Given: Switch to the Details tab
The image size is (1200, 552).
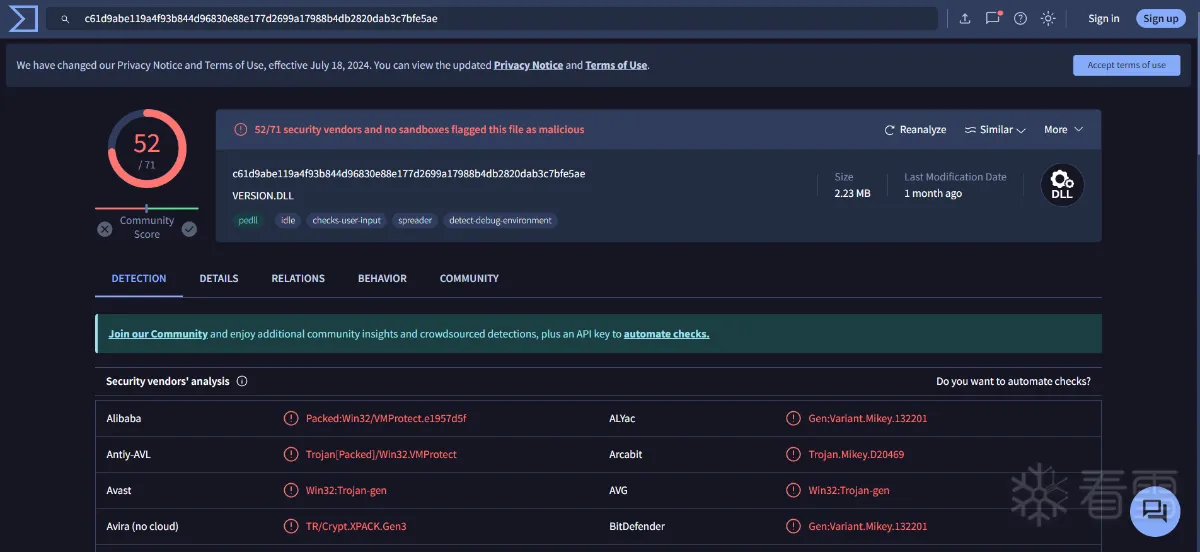Looking at the screenshot, I should 219,278.
